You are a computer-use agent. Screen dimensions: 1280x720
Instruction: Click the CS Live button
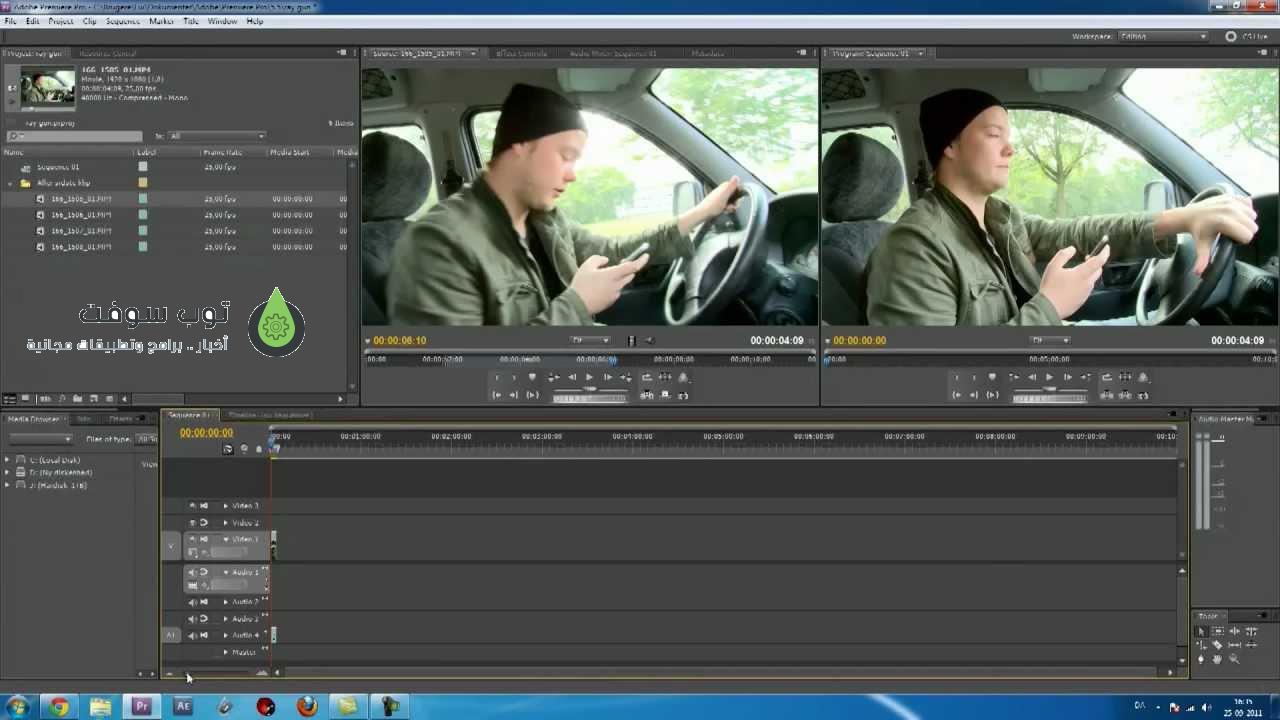point(1246,36)
